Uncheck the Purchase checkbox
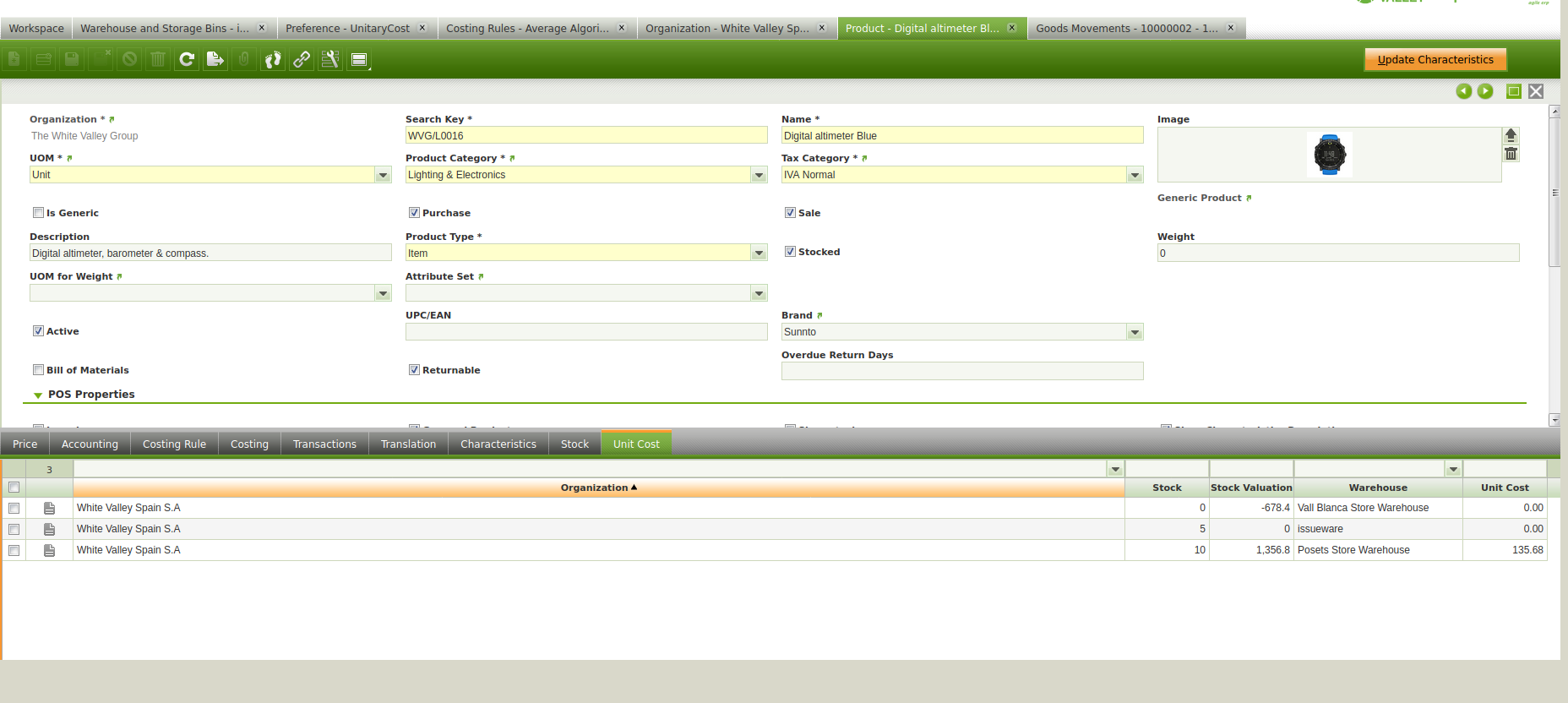 pos(414,213)
